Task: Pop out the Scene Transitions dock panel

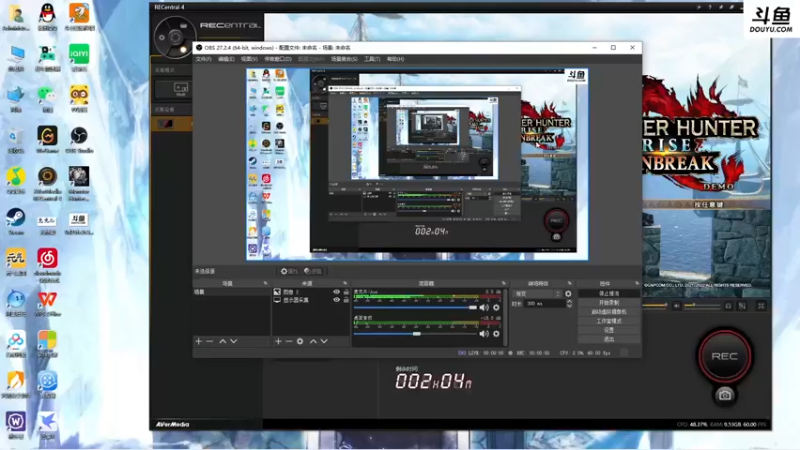Action: point(569,283)
